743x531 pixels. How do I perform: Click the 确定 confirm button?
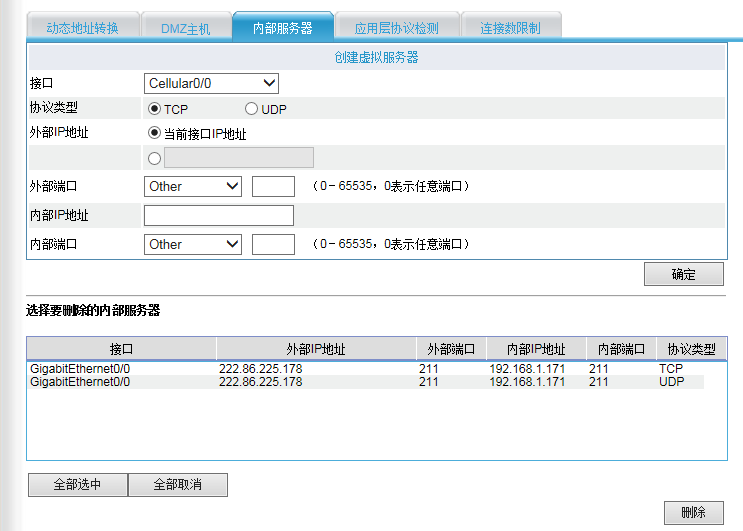click(684, 274)
